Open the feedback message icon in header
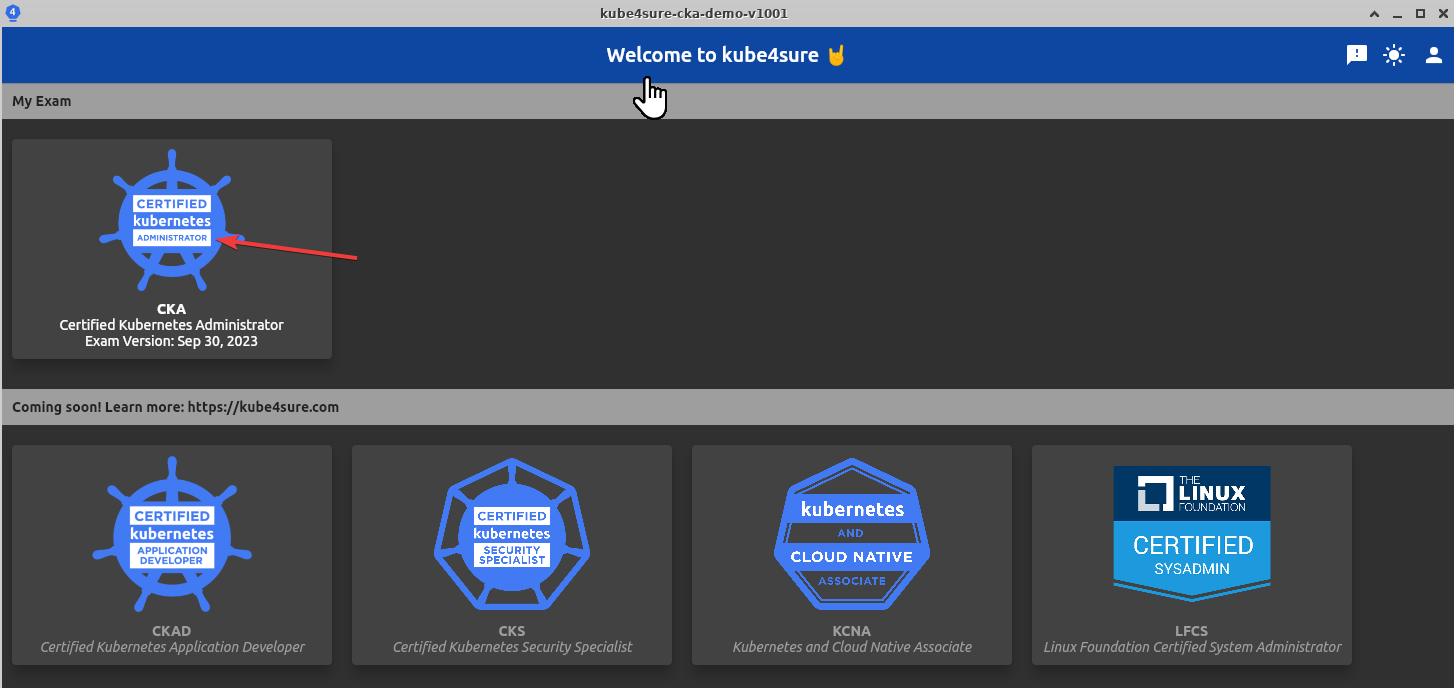Image resolution: width=1454 pixels, height=688 pixels. click(1357, 55)
